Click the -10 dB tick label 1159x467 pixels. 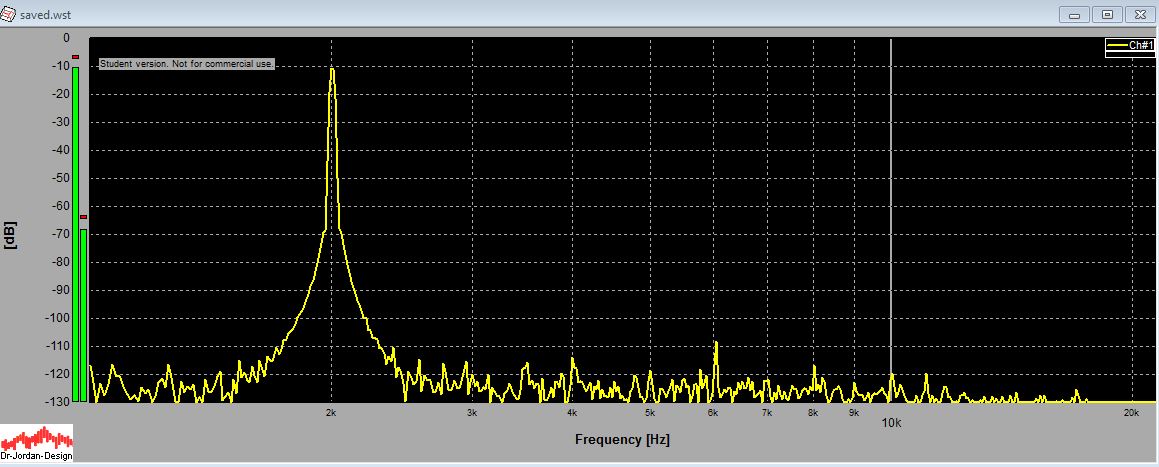(61, 66)
